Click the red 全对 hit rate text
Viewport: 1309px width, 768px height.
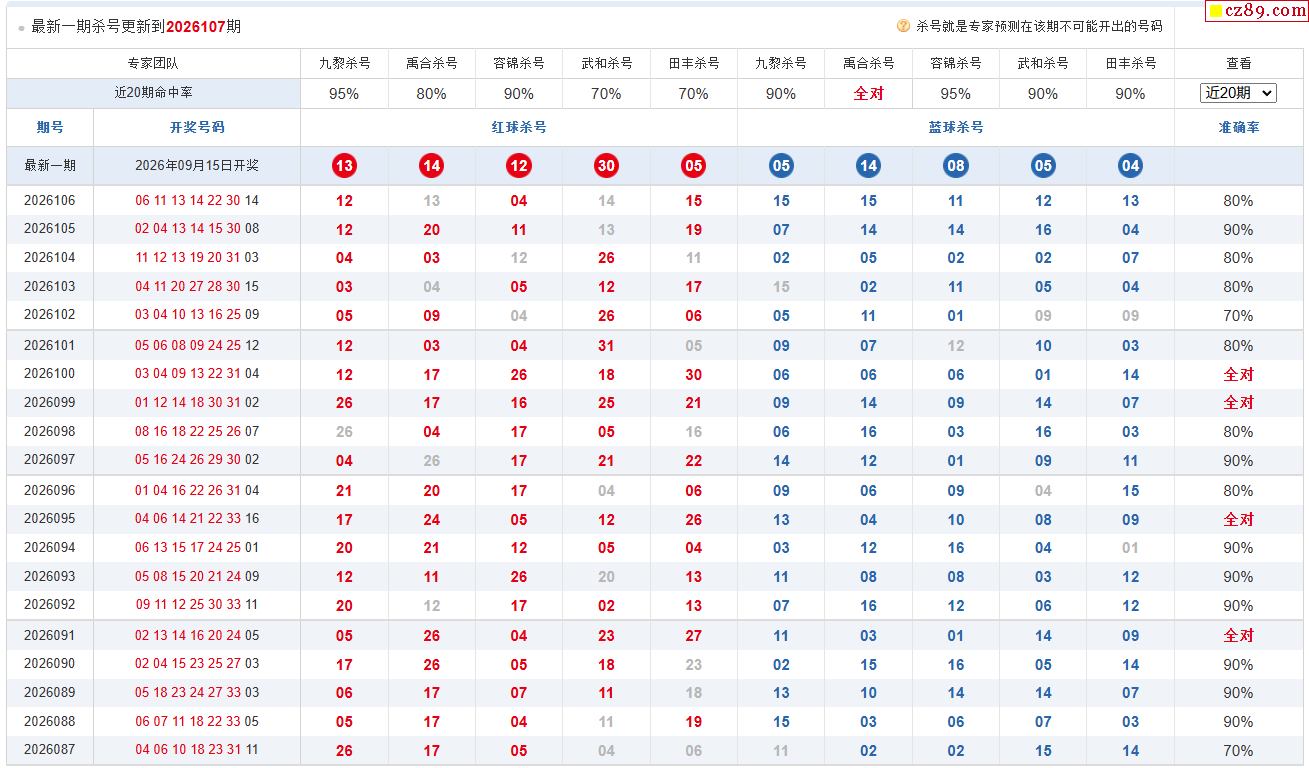[868, 93]
